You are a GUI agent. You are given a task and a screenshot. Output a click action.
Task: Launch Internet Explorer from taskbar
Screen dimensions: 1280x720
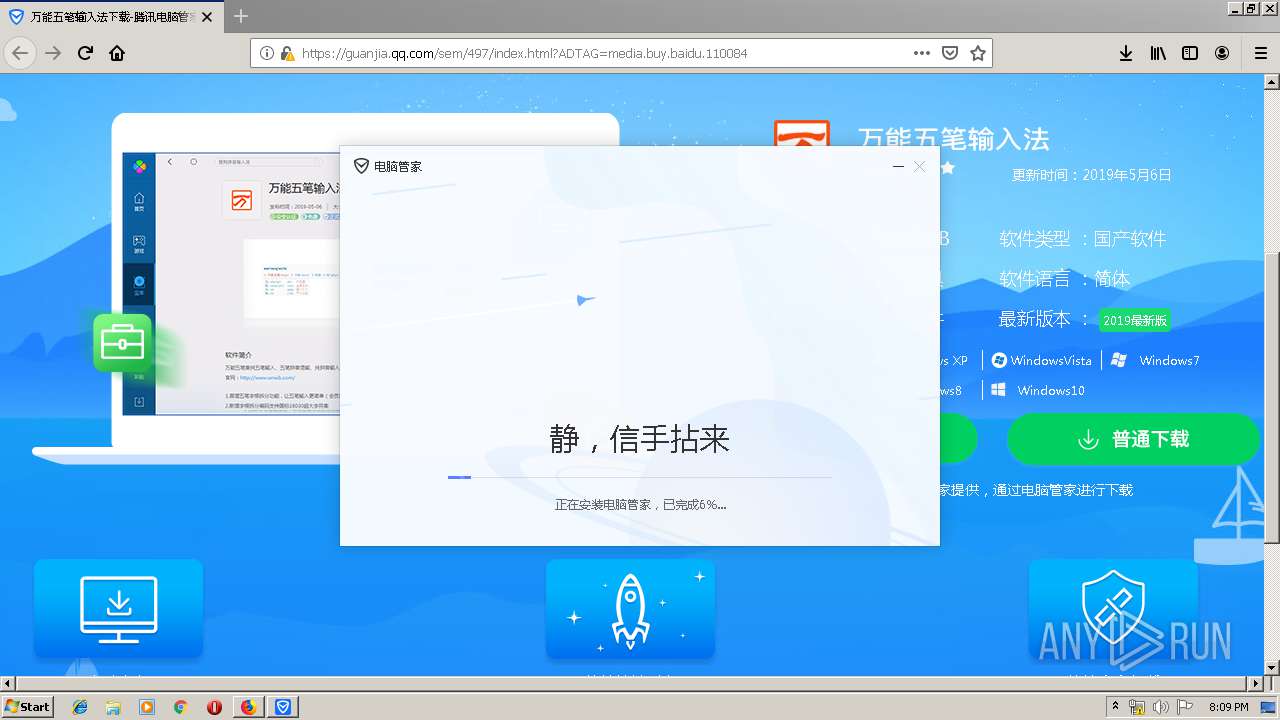(80, 707)
